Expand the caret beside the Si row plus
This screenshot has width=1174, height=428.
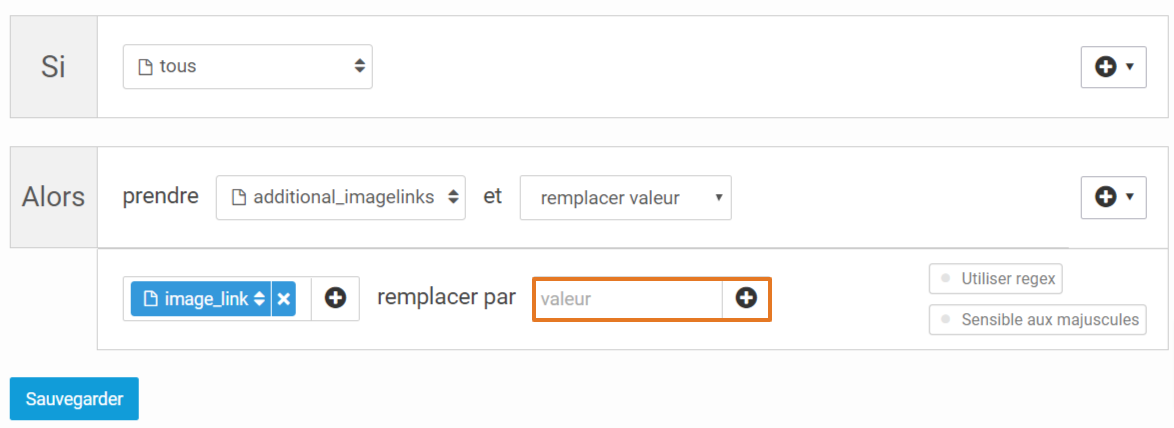point(1131,67)
